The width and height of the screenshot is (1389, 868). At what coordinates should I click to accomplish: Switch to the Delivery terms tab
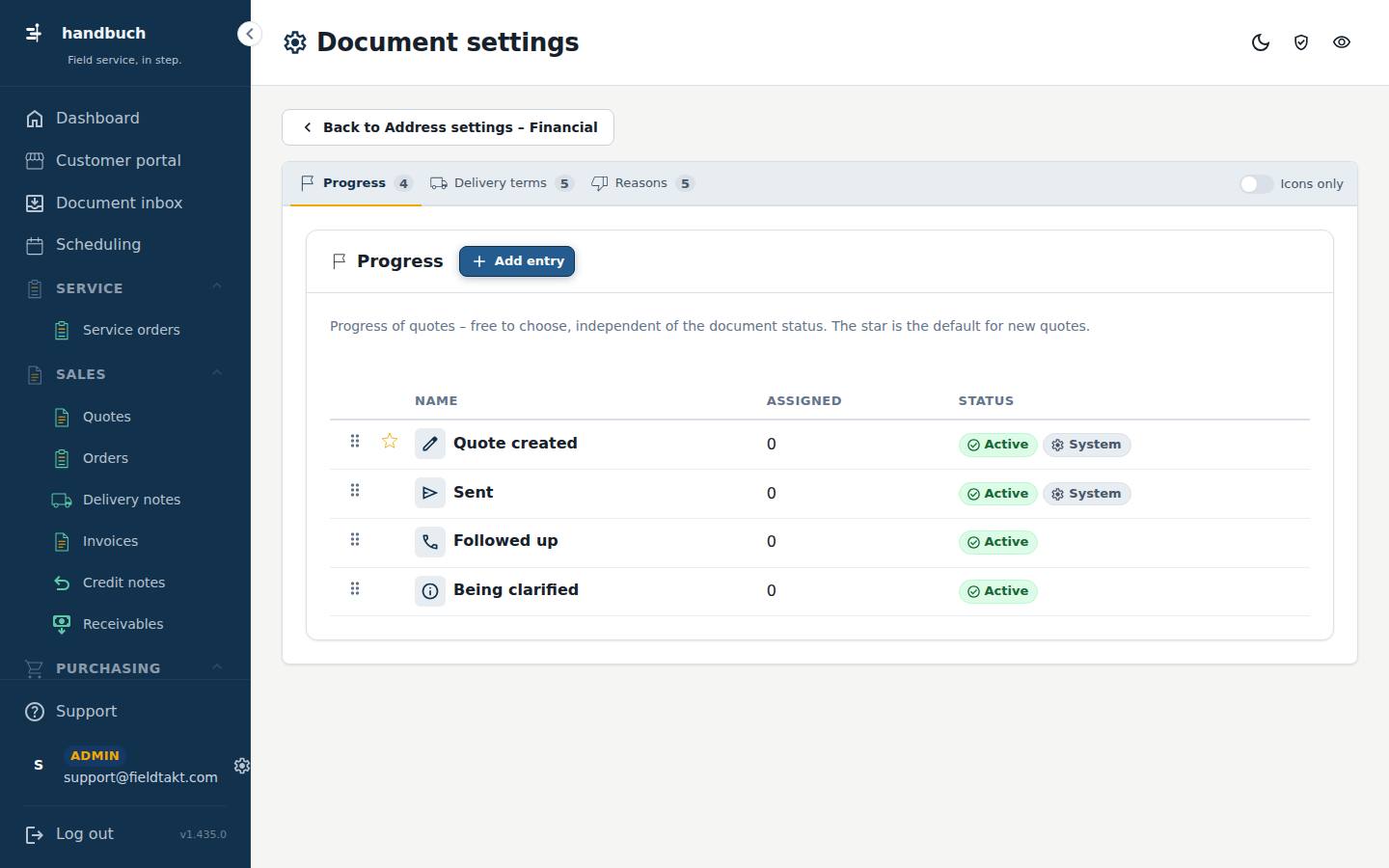[501, 183]
